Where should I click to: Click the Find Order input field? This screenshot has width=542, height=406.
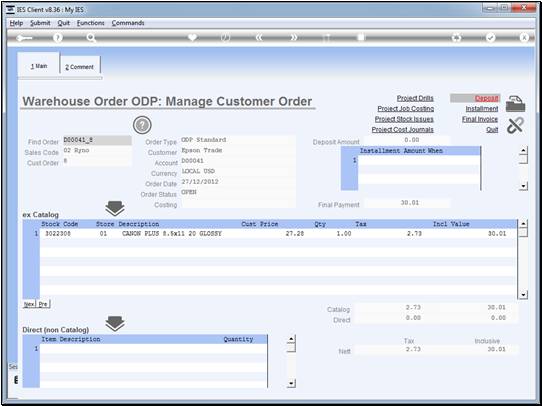[97, 140]
